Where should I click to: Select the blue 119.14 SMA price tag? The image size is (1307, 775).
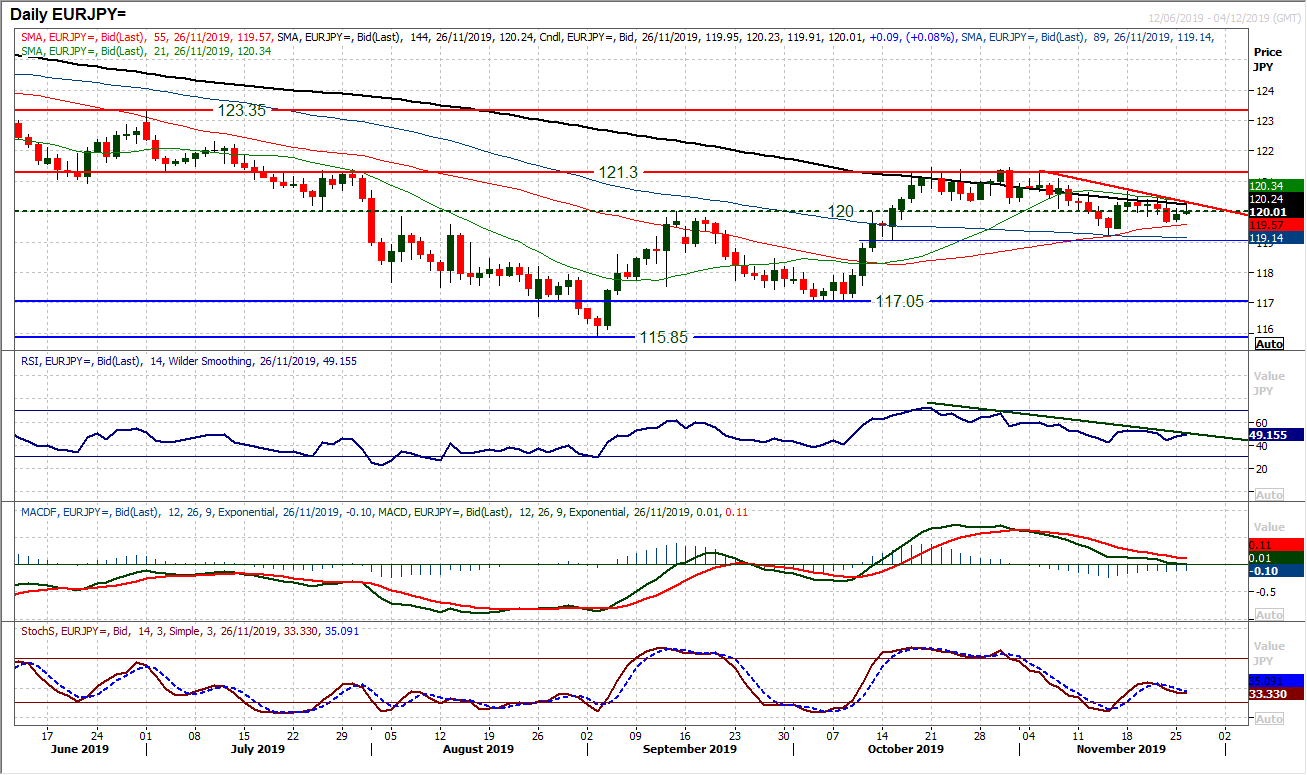click(x=1275, y=239)
